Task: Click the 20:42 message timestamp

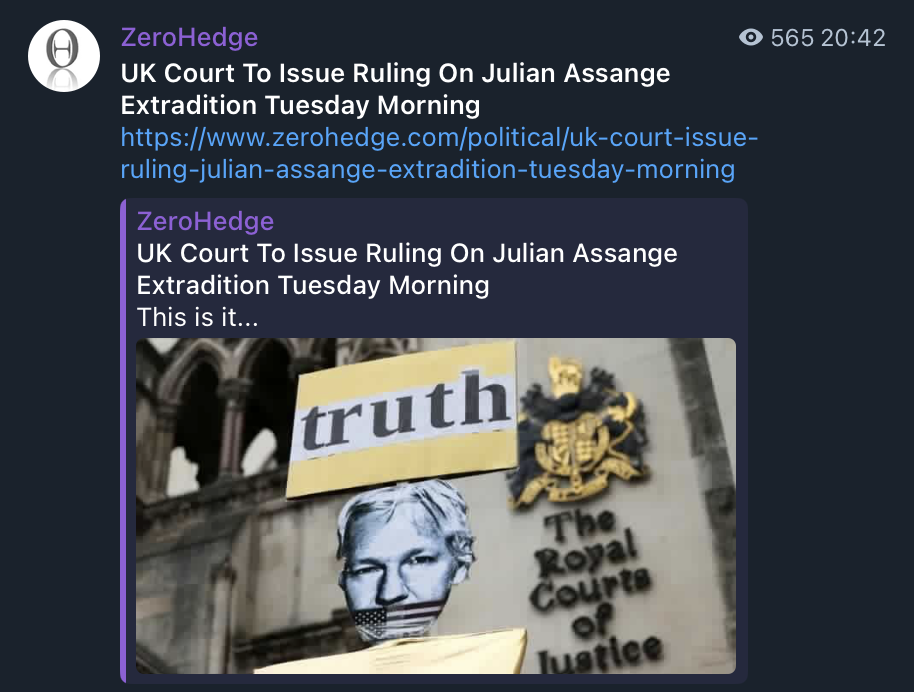Action: click(853, 38)
